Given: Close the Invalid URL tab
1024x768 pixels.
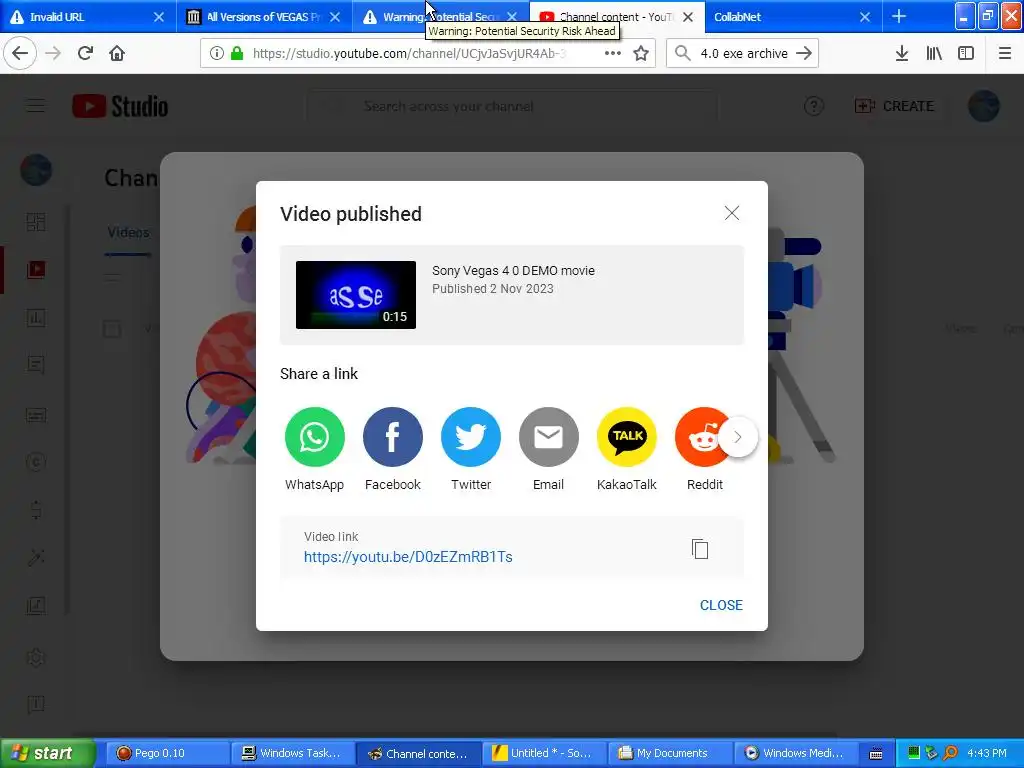Looking at the screenshot, I should coord(159,17).
